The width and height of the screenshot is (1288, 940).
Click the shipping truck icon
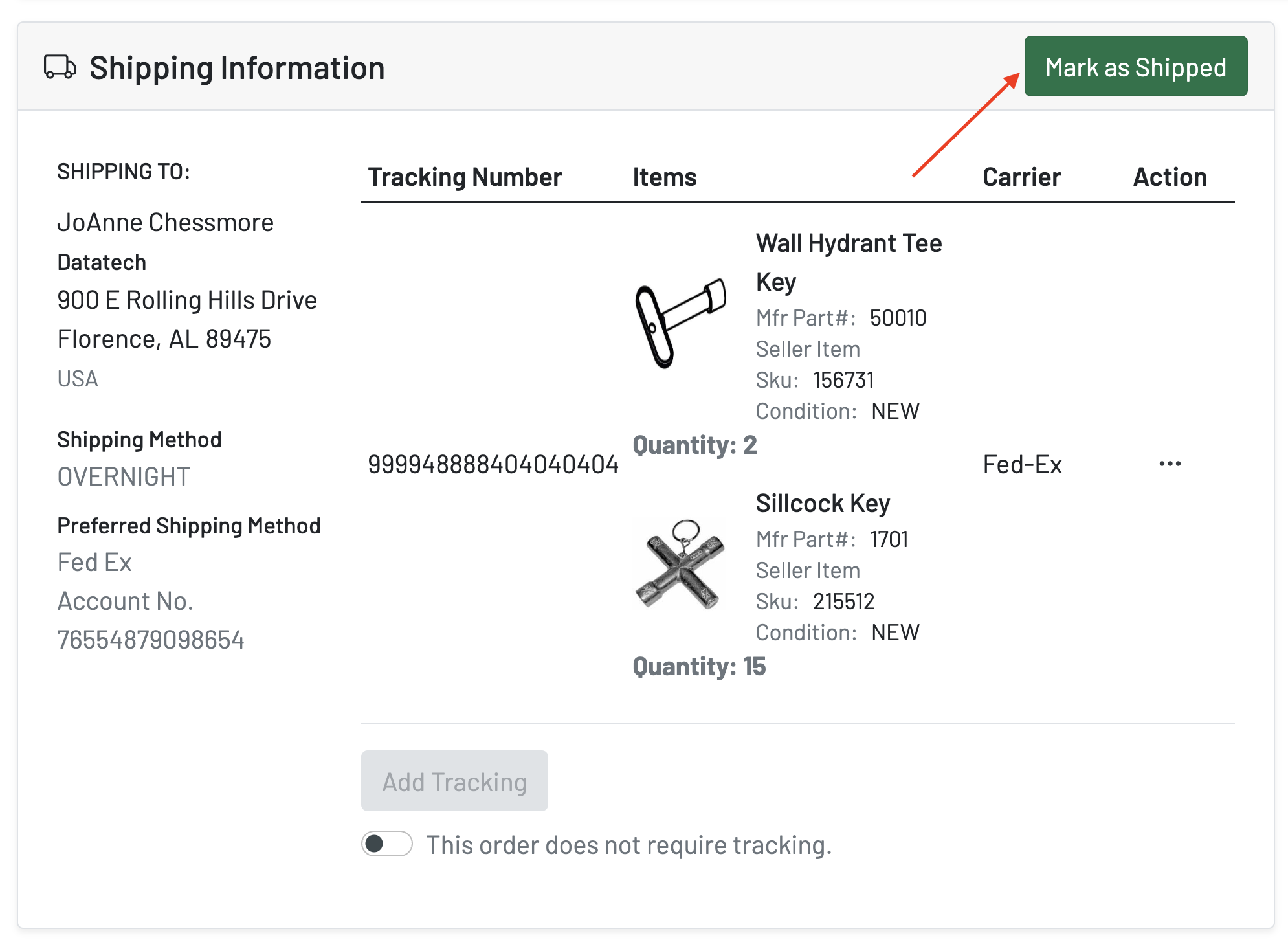60,67
